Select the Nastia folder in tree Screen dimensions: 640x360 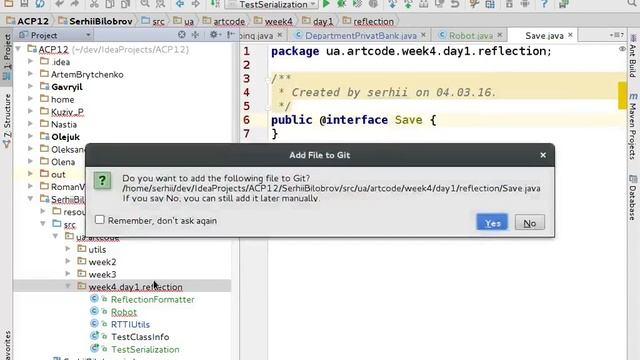pyautogui.click(x=64, y=124)
